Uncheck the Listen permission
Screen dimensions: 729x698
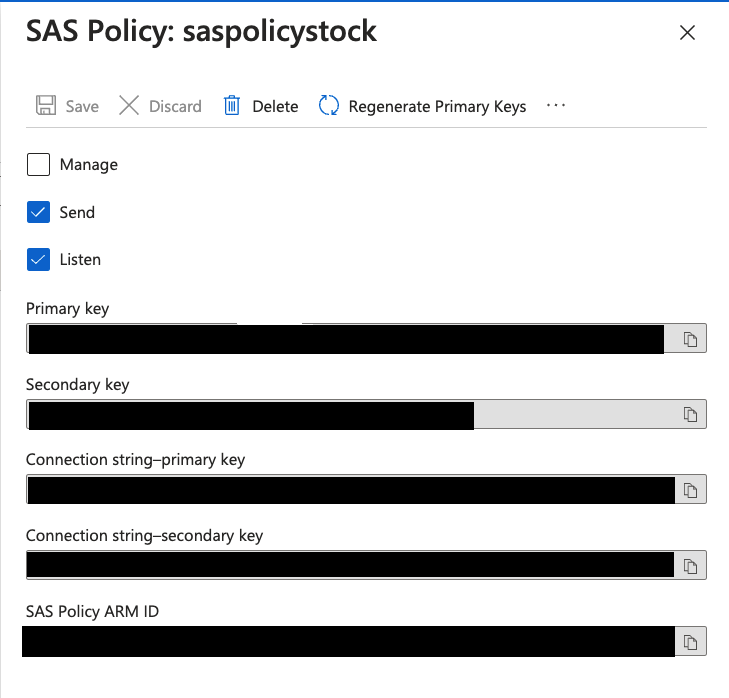point(38,260)
